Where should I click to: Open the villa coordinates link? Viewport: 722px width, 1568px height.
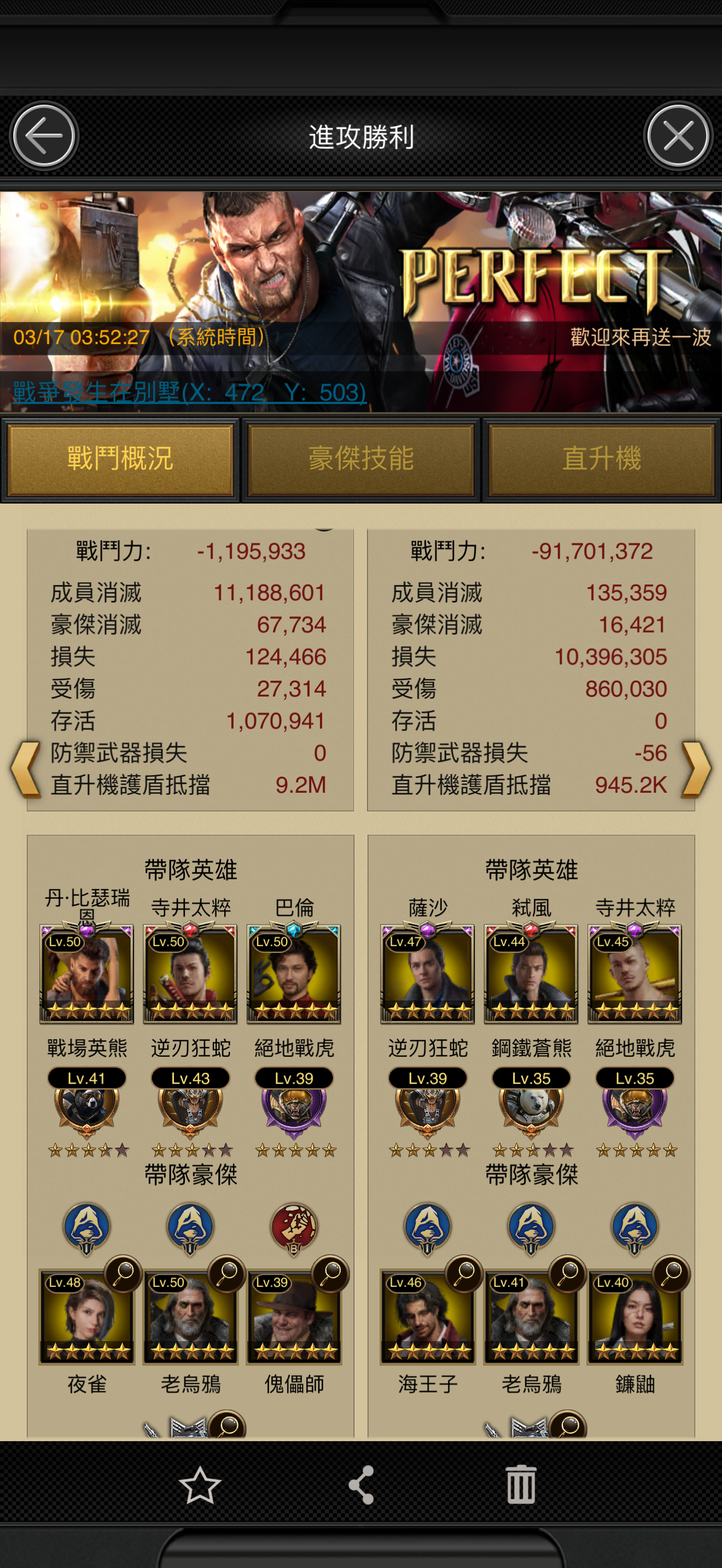click(189, 392)
